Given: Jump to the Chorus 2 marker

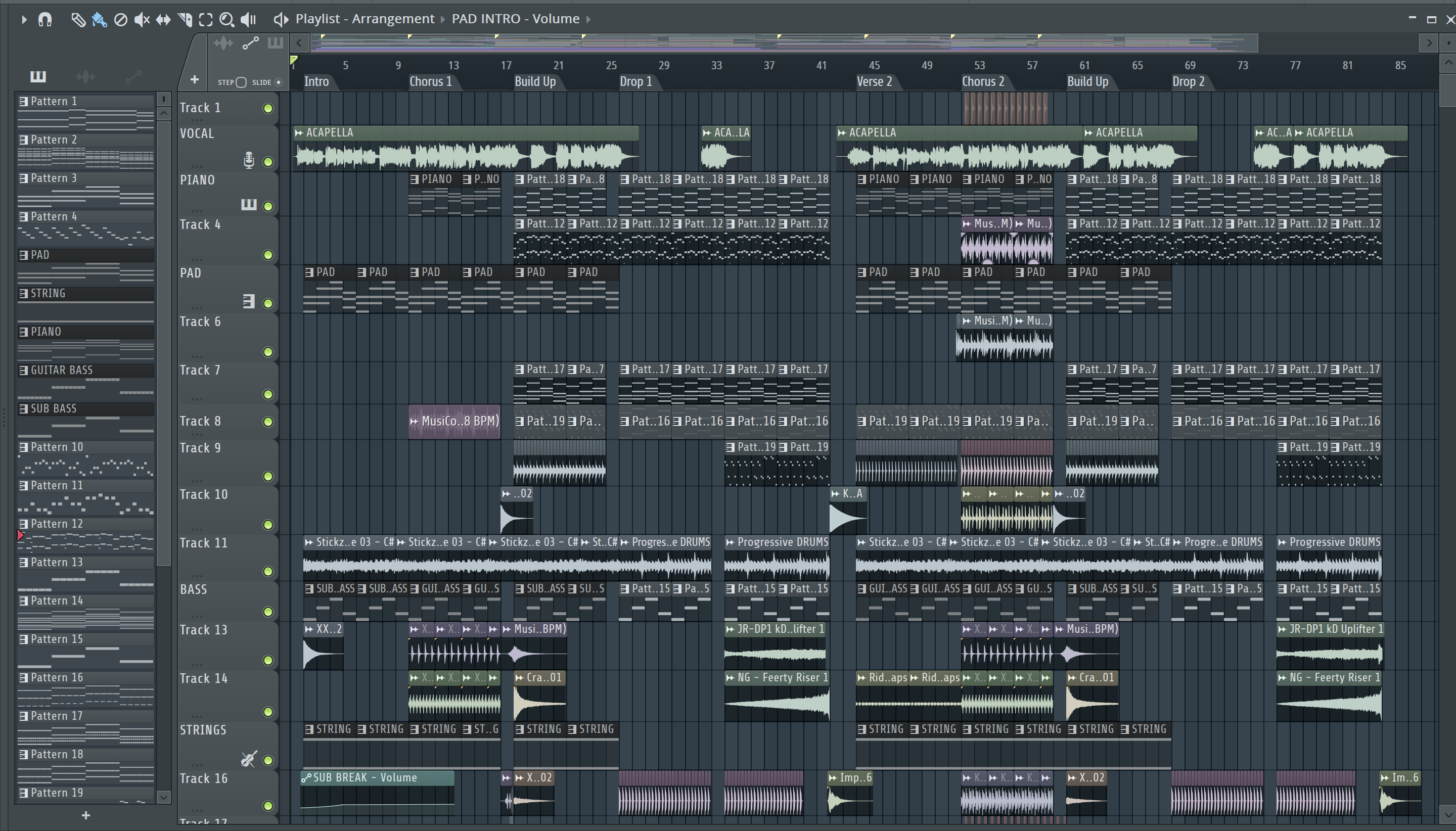Looking at the screenshot, I should [983, 81].
